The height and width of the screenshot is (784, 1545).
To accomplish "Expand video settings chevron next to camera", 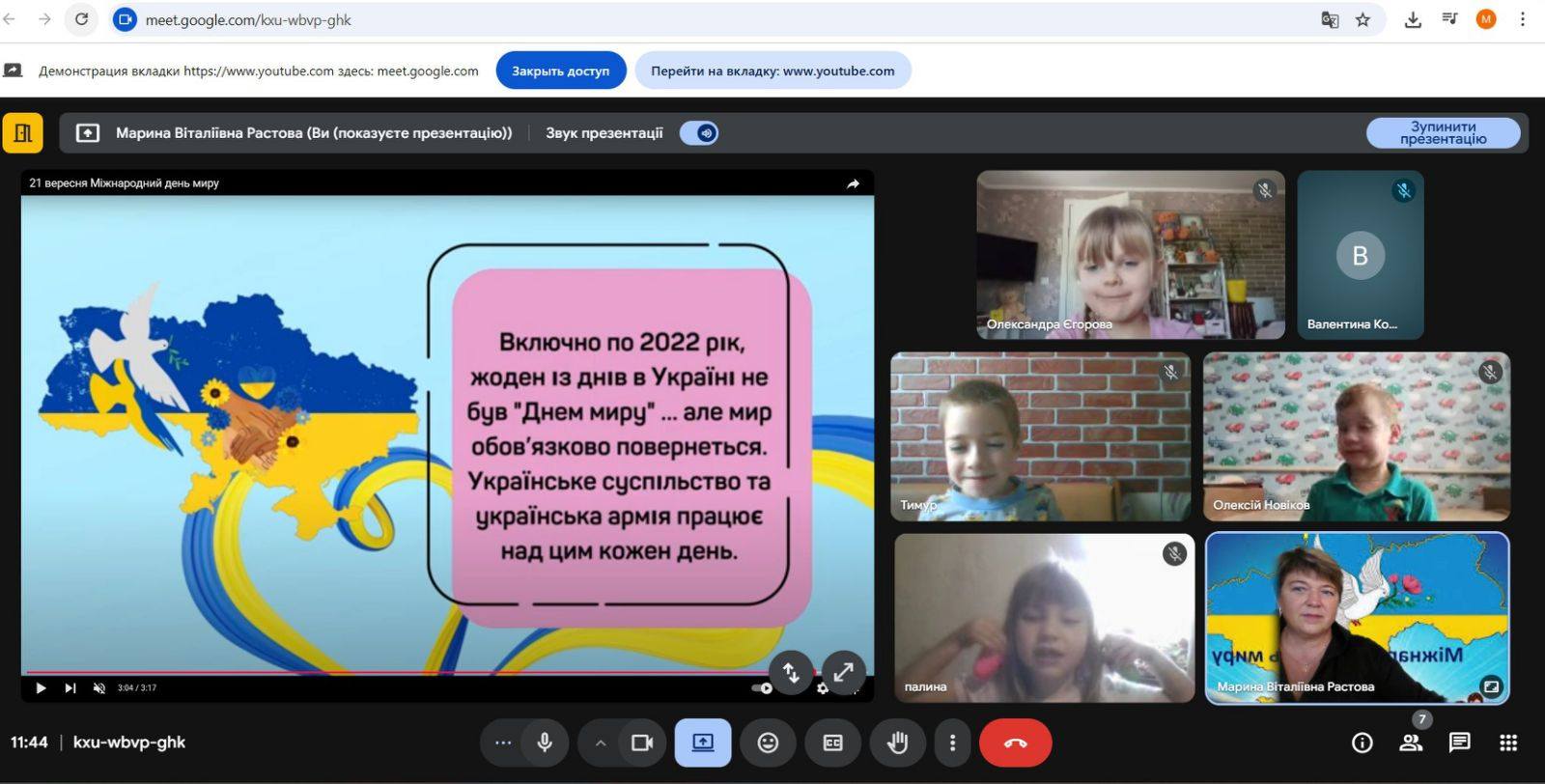I will [x=600, y=742].
